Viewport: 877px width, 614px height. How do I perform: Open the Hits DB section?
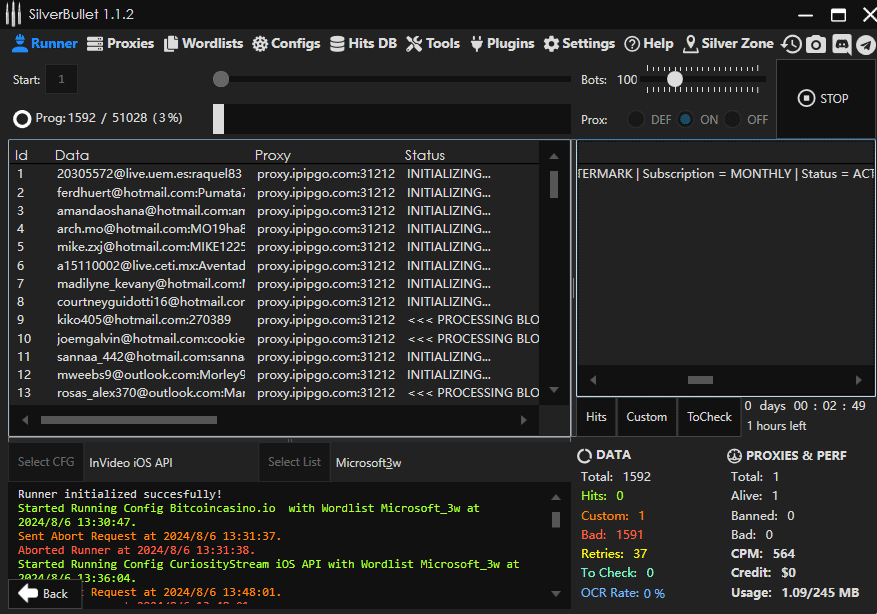coord(364,44)
